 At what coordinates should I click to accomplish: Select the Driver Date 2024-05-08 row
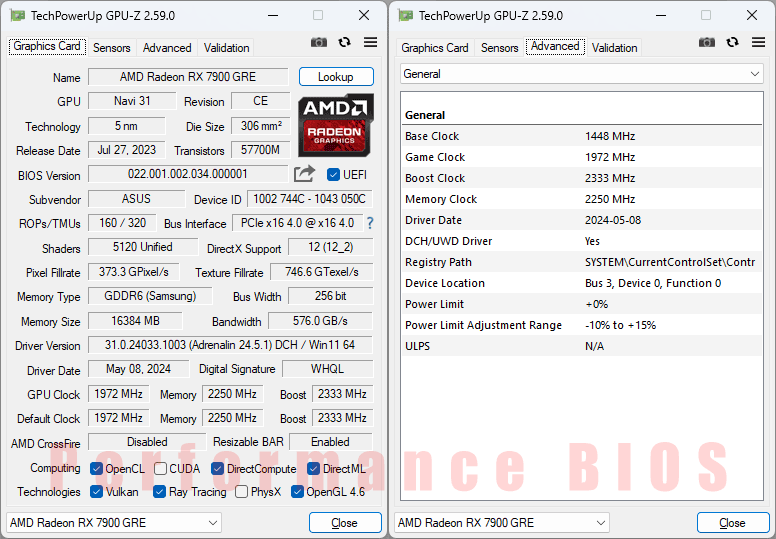pyautogui.click(x=582, y=220)
